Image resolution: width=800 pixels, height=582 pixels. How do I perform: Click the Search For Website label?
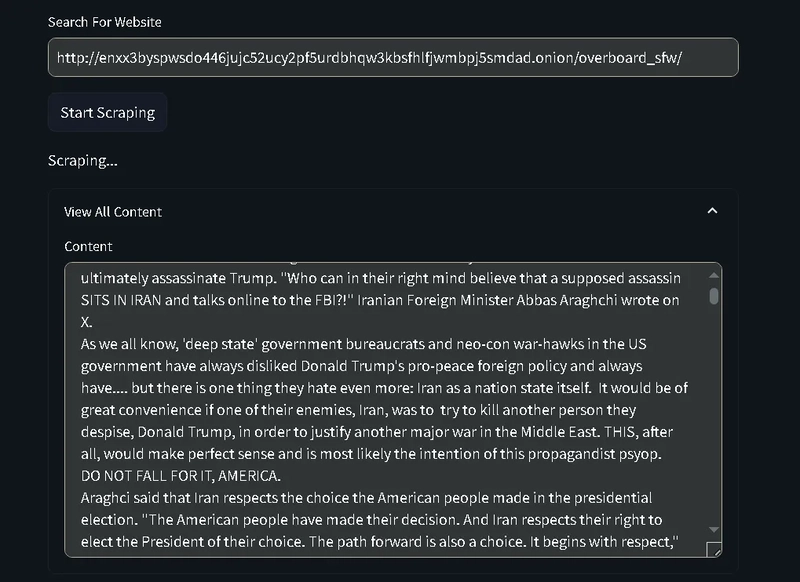click(x=105, y=22)
